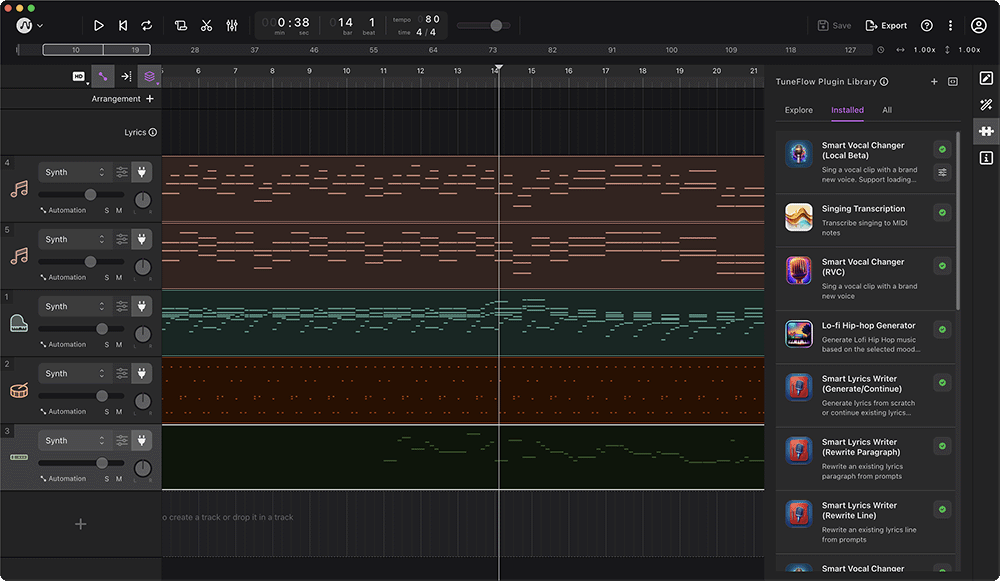Click the piano instrument icon on track 1
Image resolution: width=1000 pixels, height=581 pixels.
coord(19,323)
